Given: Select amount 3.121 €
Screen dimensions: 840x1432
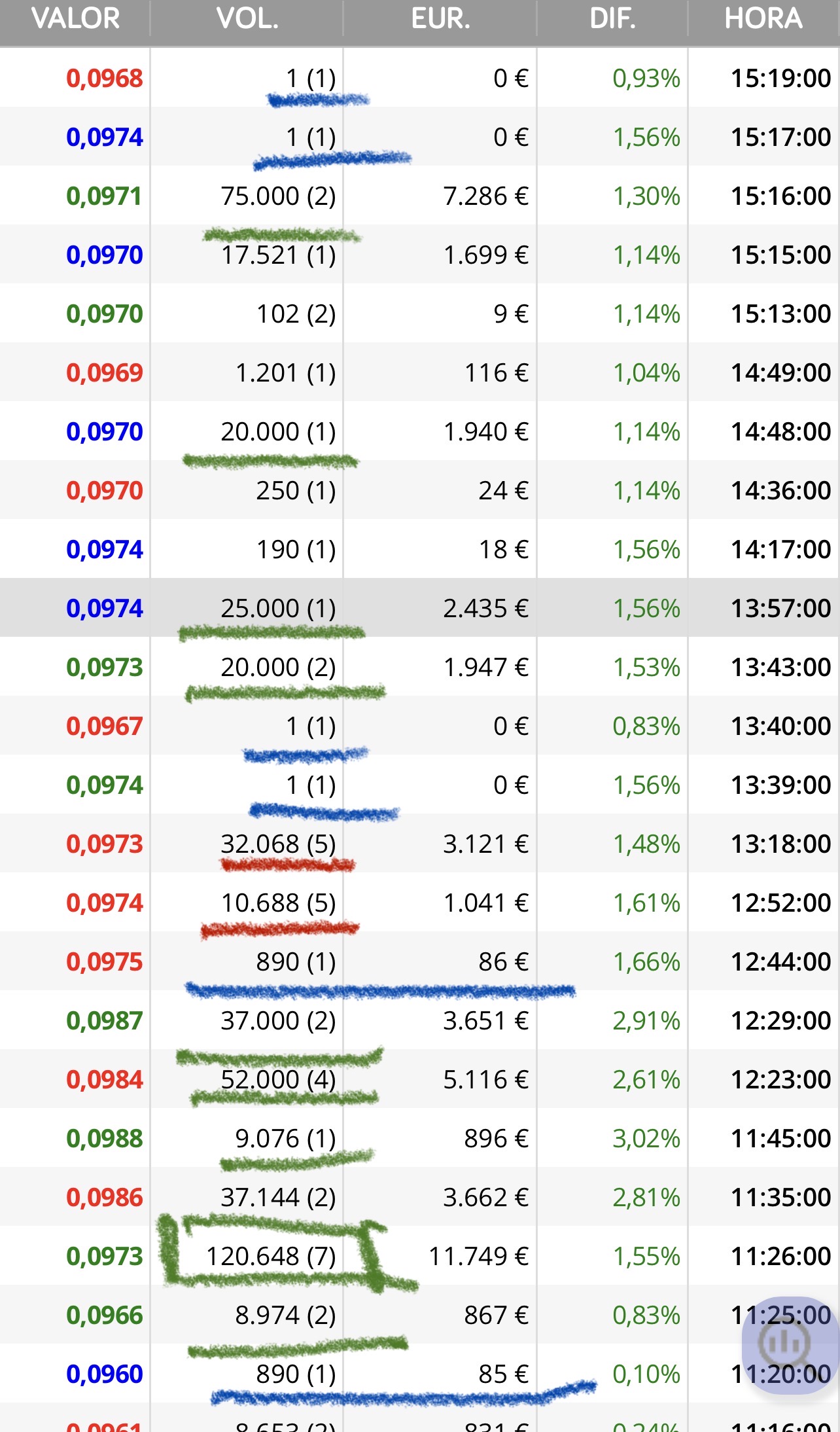Looking at the screenshot, I should tap(485, 844).
